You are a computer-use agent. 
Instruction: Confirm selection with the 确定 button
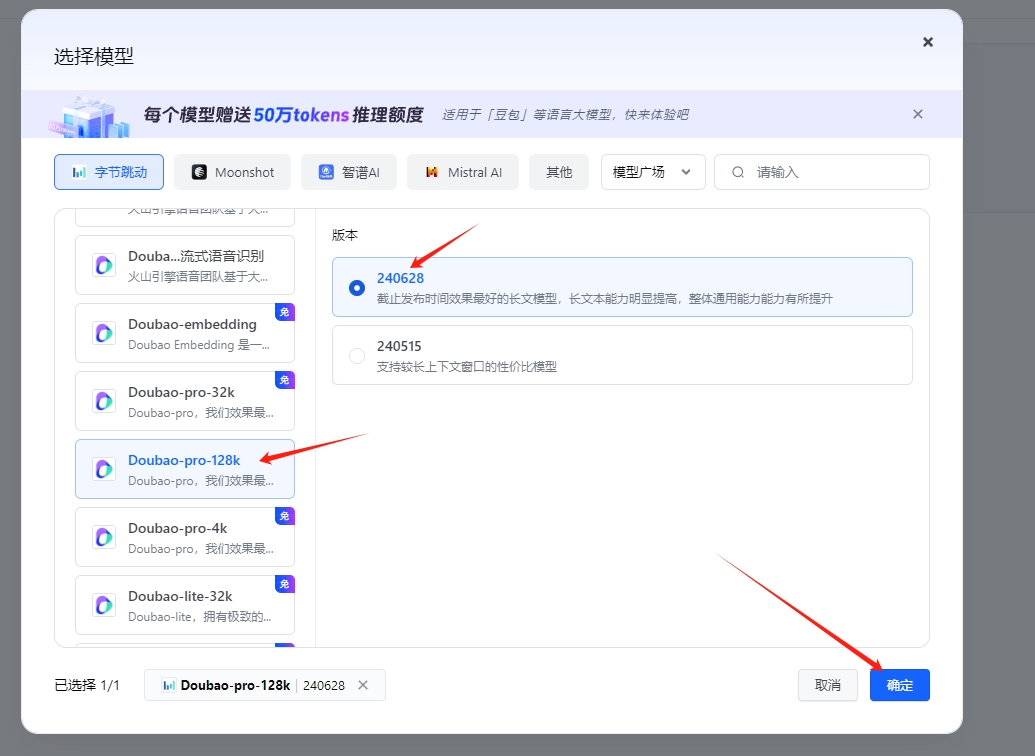(900, 685)
